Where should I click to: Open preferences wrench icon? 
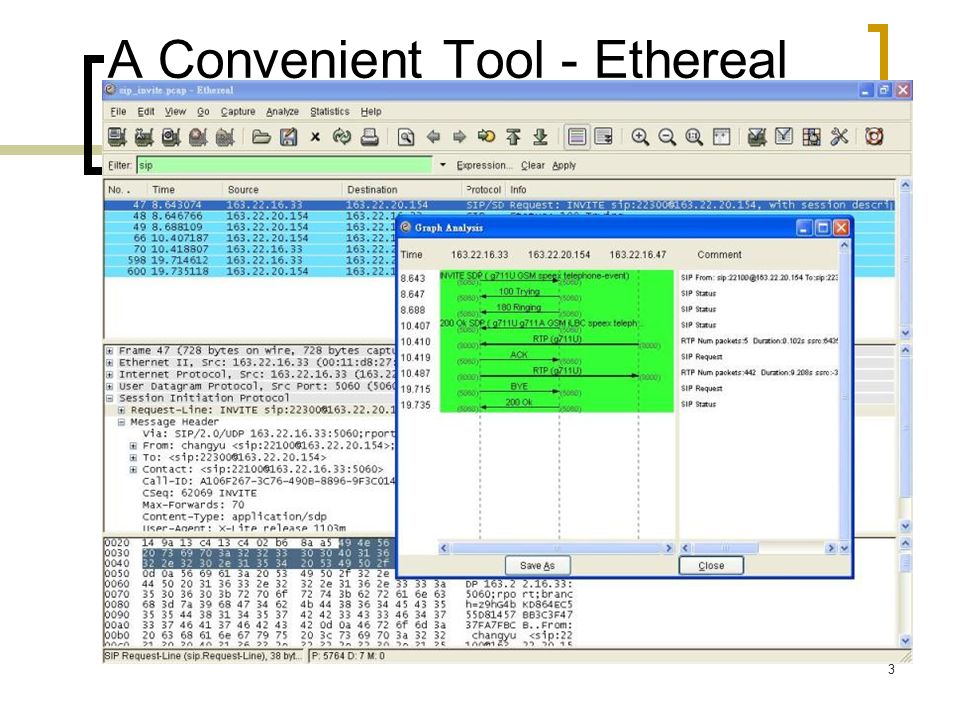[839, 137]
